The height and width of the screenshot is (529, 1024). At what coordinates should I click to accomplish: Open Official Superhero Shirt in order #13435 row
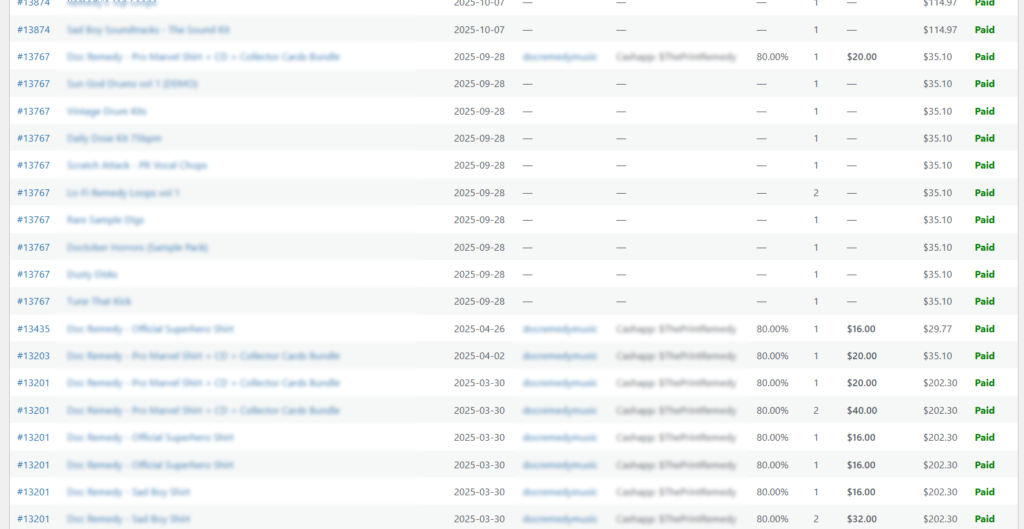[150, 329]
